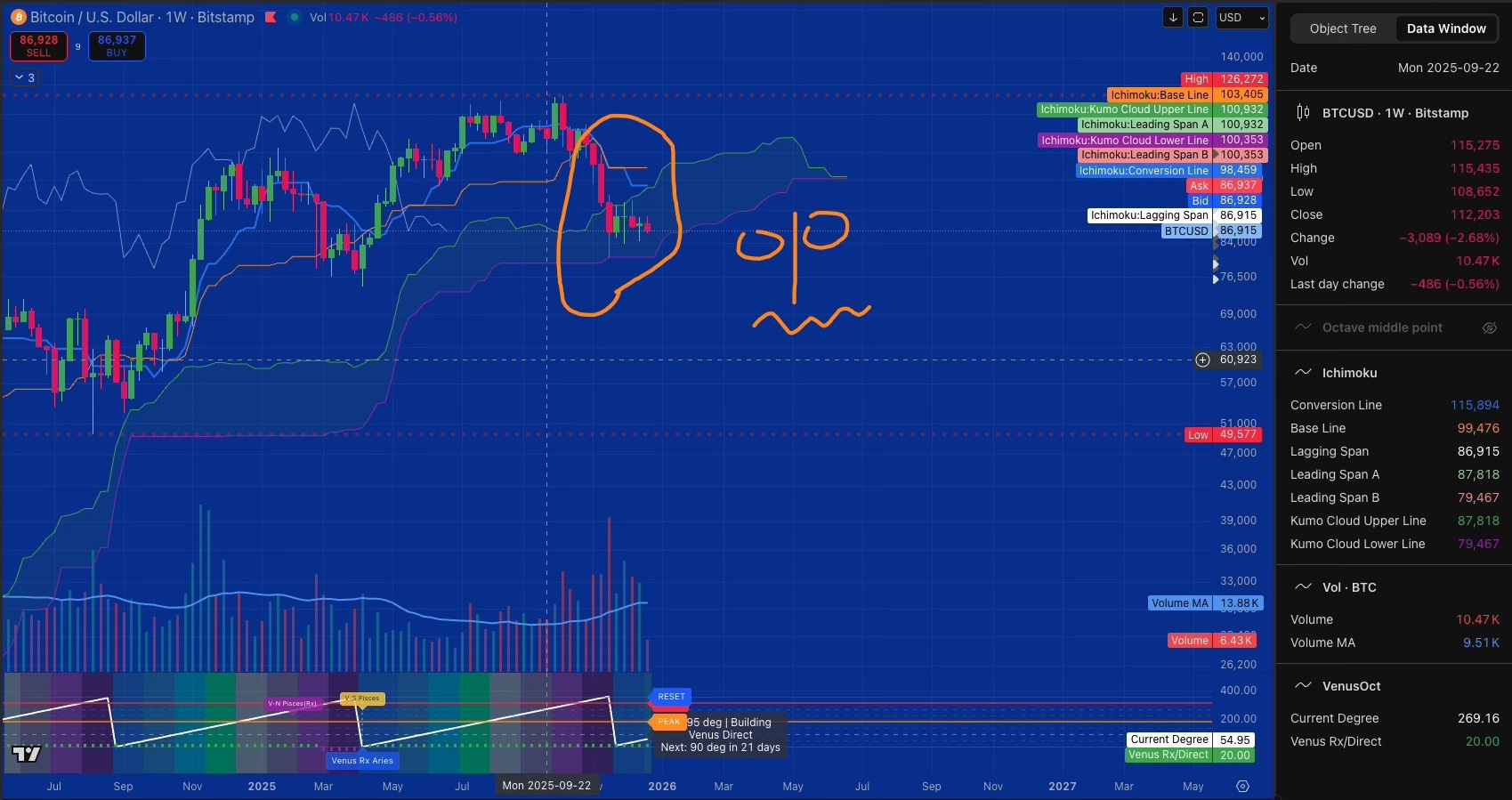
Task: Click the Ichimoku:Leading Span A scale label
Action: [x=1172, y=125]
